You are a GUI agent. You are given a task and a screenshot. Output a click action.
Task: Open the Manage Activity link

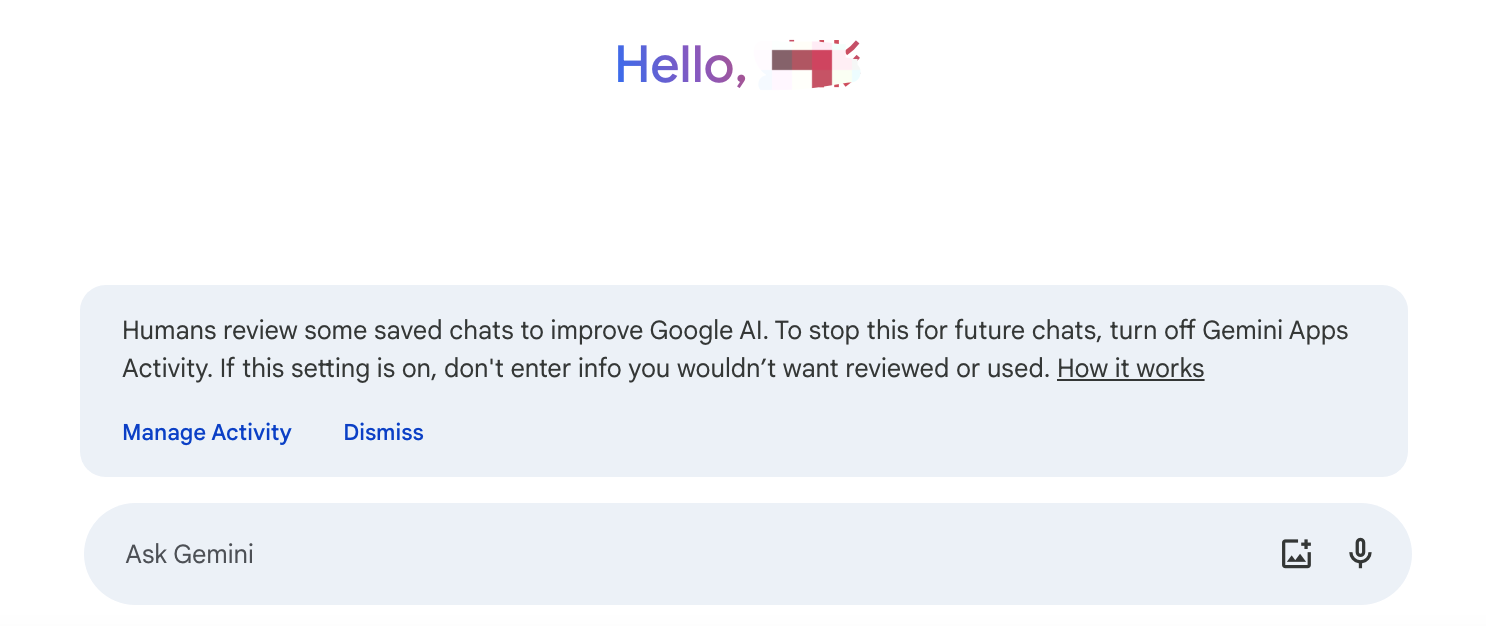[207, 433]
